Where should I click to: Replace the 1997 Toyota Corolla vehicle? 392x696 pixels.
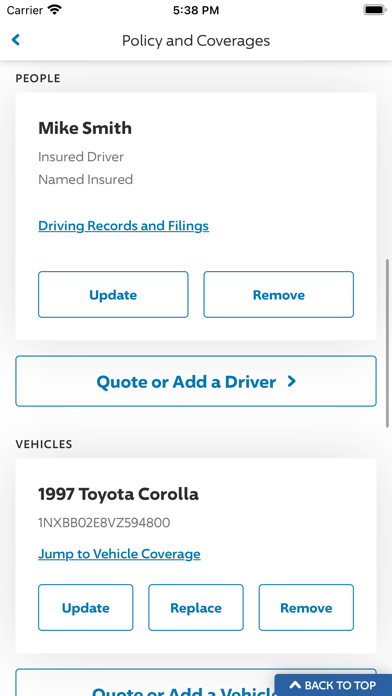pos(196,608)
